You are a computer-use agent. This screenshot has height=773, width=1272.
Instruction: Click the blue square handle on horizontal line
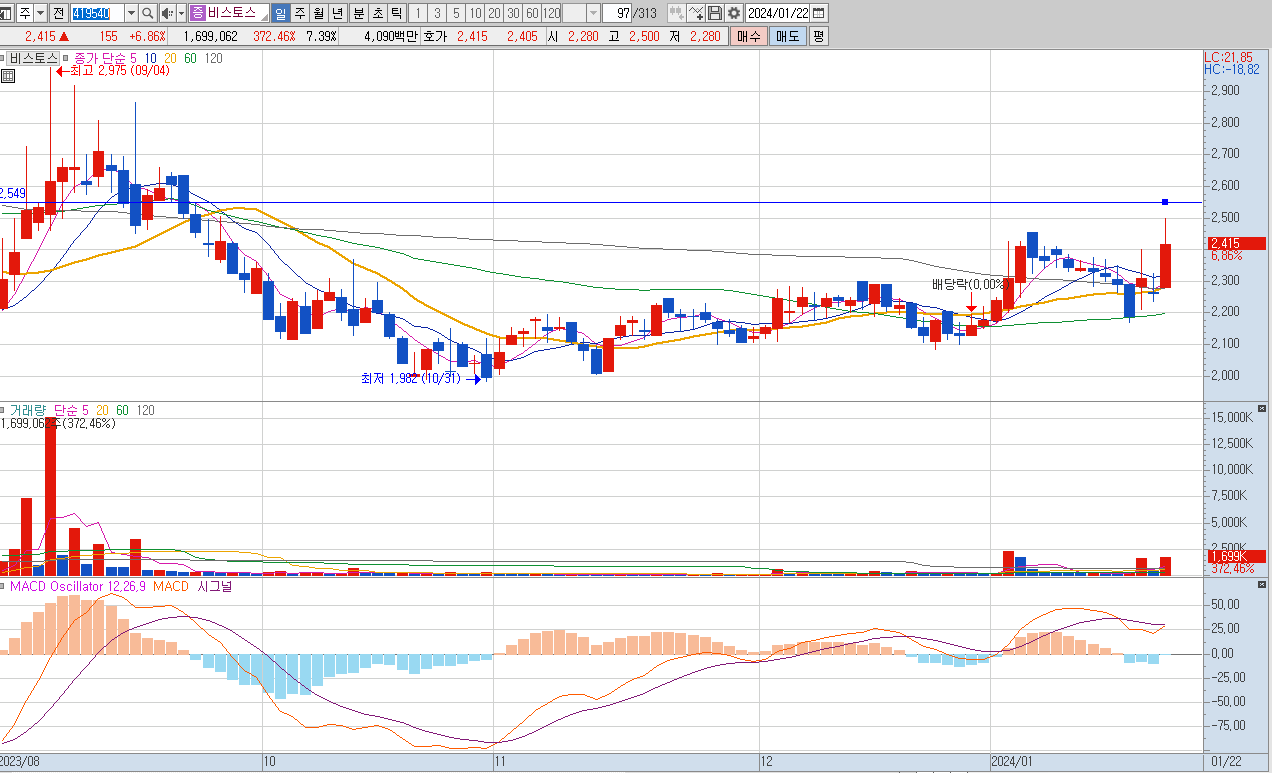pyautogui.click(x=1165, y=202)
